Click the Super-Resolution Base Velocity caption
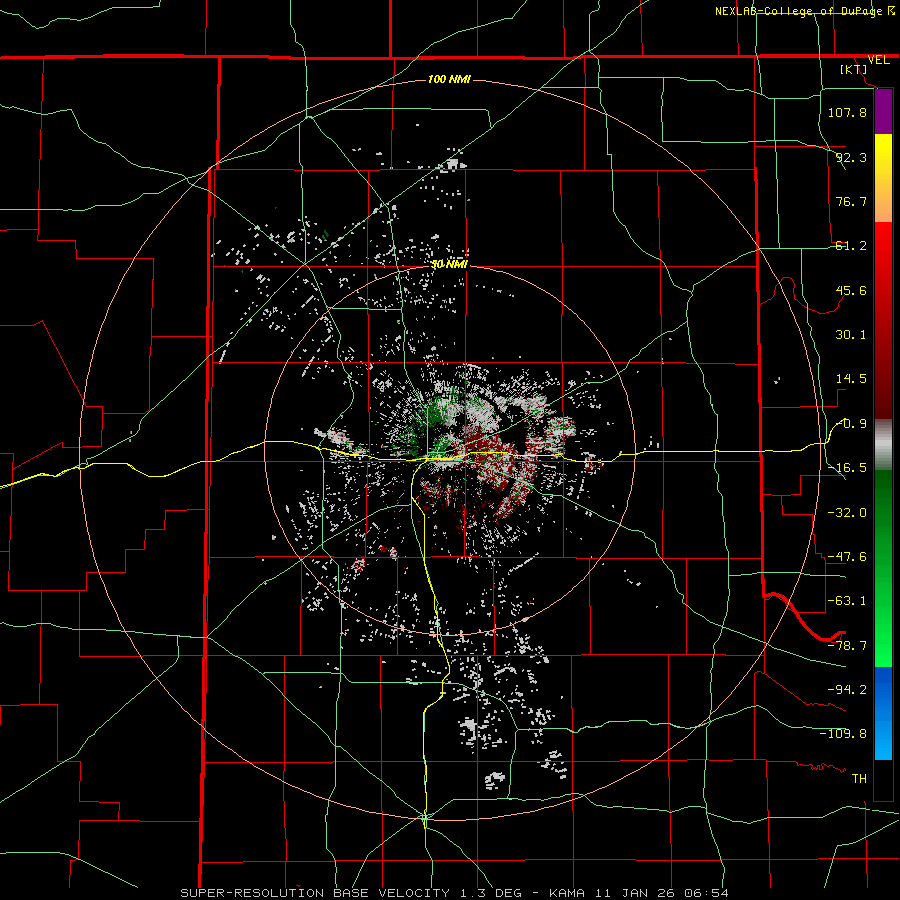900x900 pixels. [x=455, y=893]
